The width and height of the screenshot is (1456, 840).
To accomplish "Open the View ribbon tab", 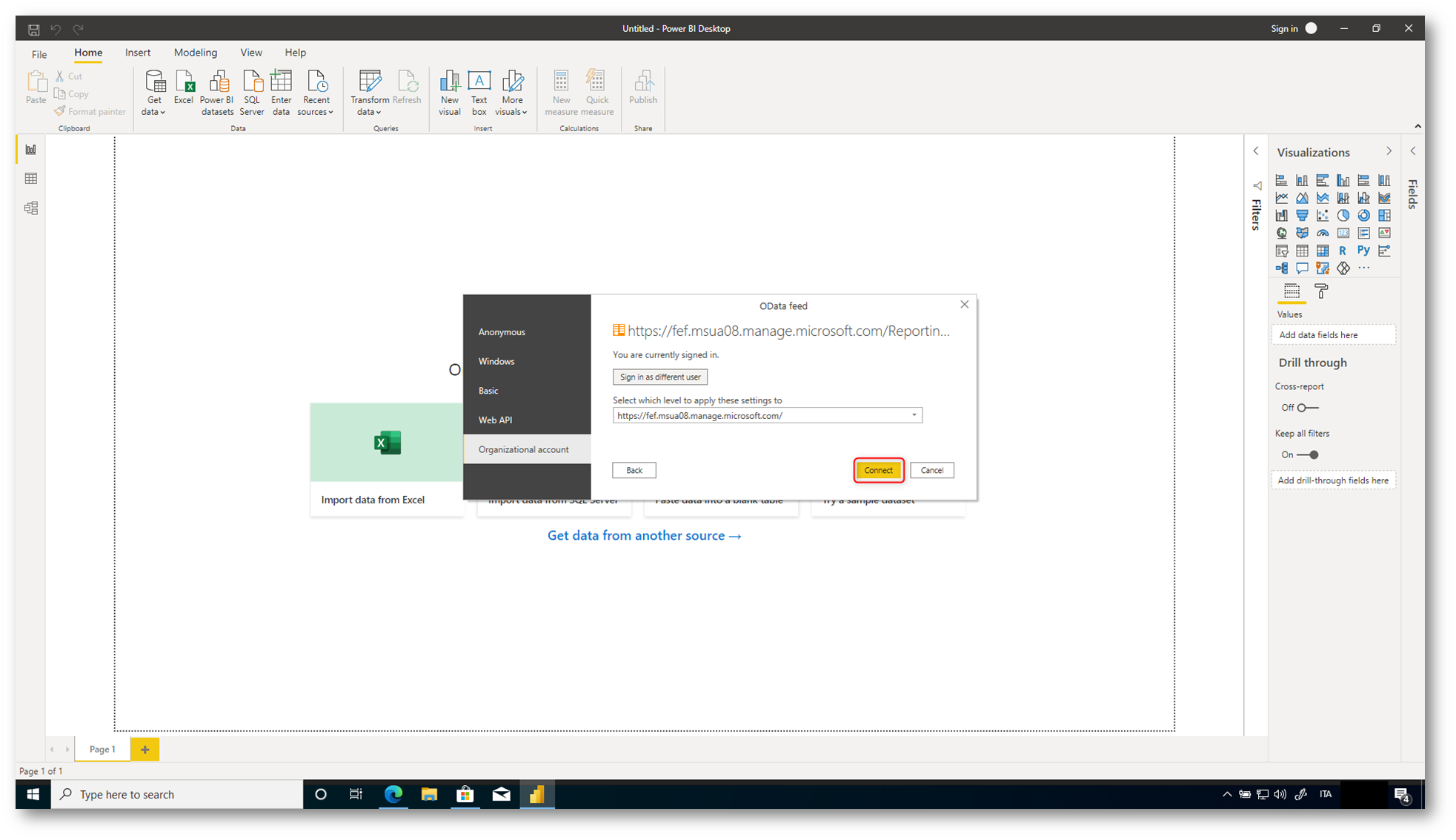I will 250,53.
